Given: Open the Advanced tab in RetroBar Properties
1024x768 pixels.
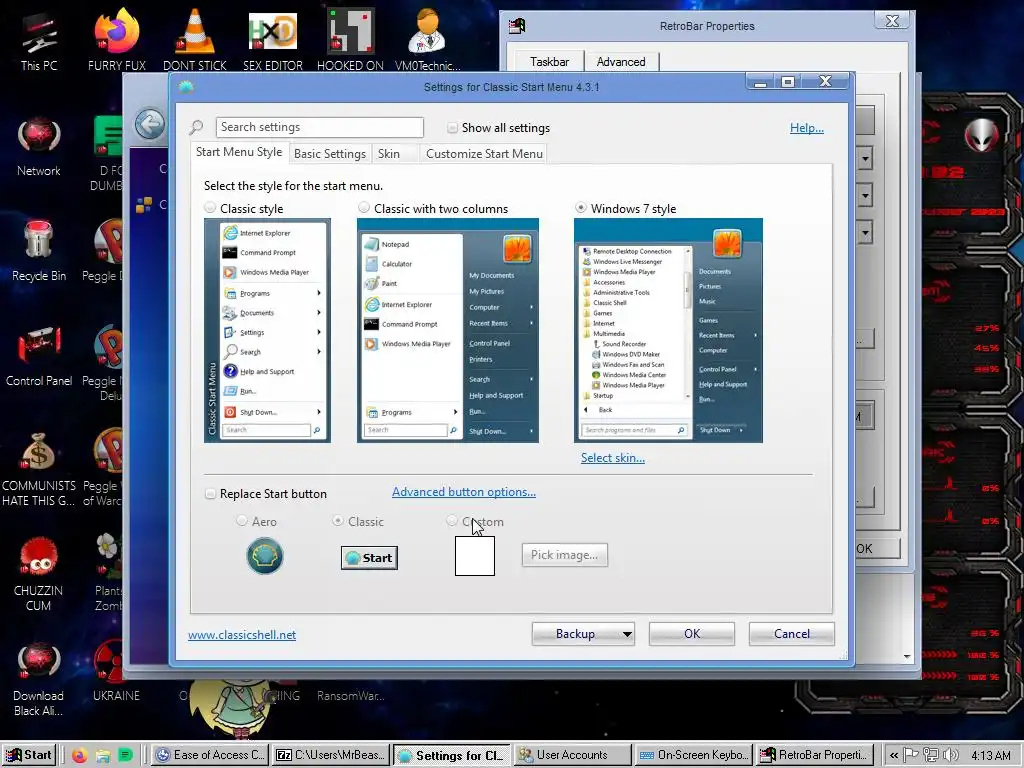Looking at the screenshot, I should [621, 61].
